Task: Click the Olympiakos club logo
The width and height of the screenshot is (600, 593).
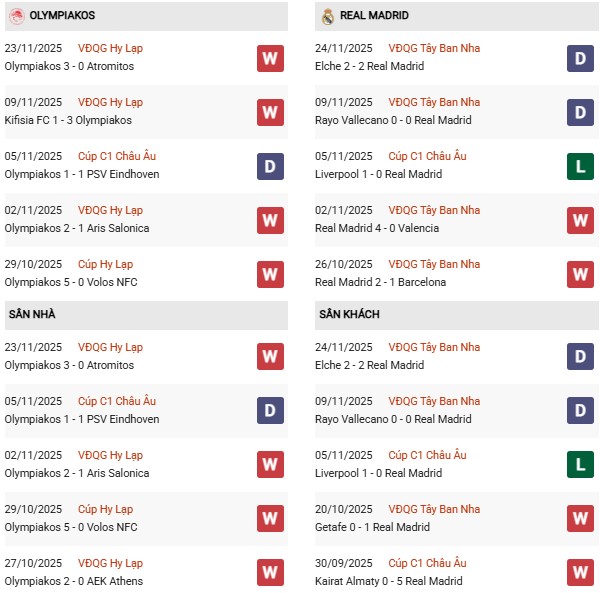Action: tap(16, 16)
